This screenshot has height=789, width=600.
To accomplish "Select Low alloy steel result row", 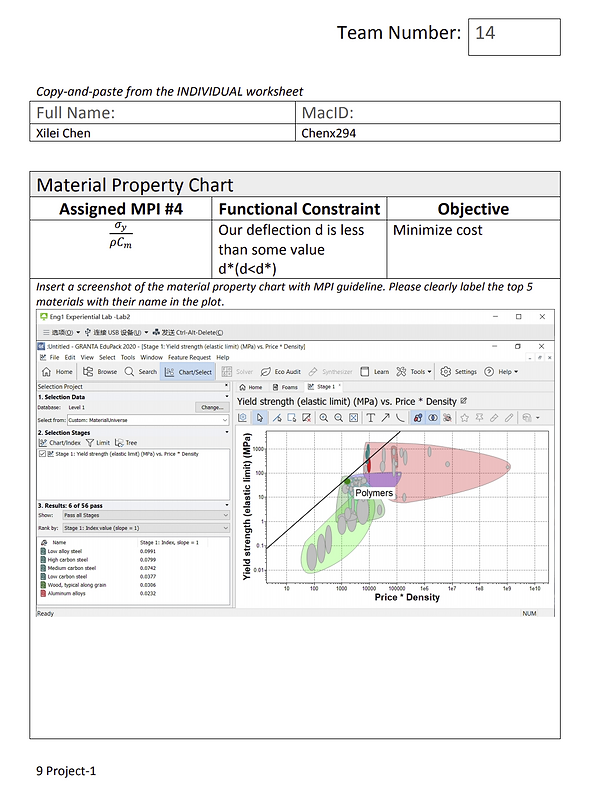I will click(x=133, y=551).
